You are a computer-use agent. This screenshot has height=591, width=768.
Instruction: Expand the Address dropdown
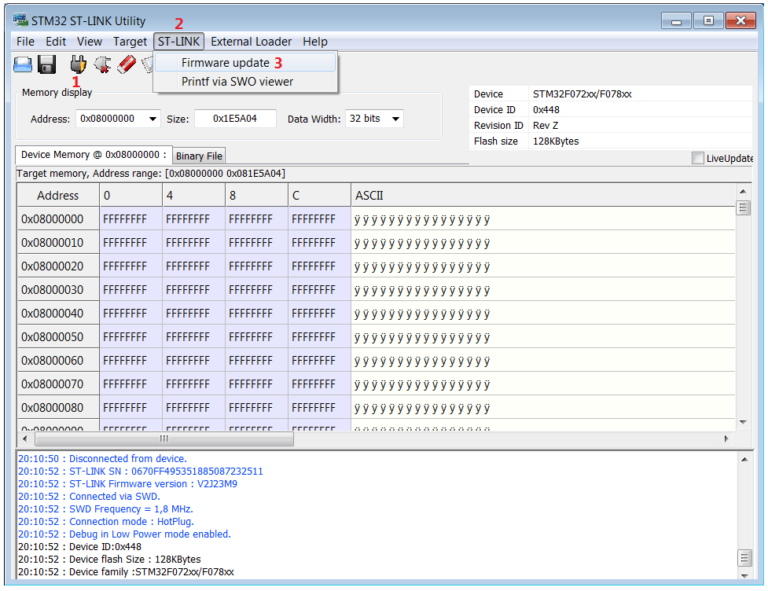pyautogui.click(x=153, y=118)
